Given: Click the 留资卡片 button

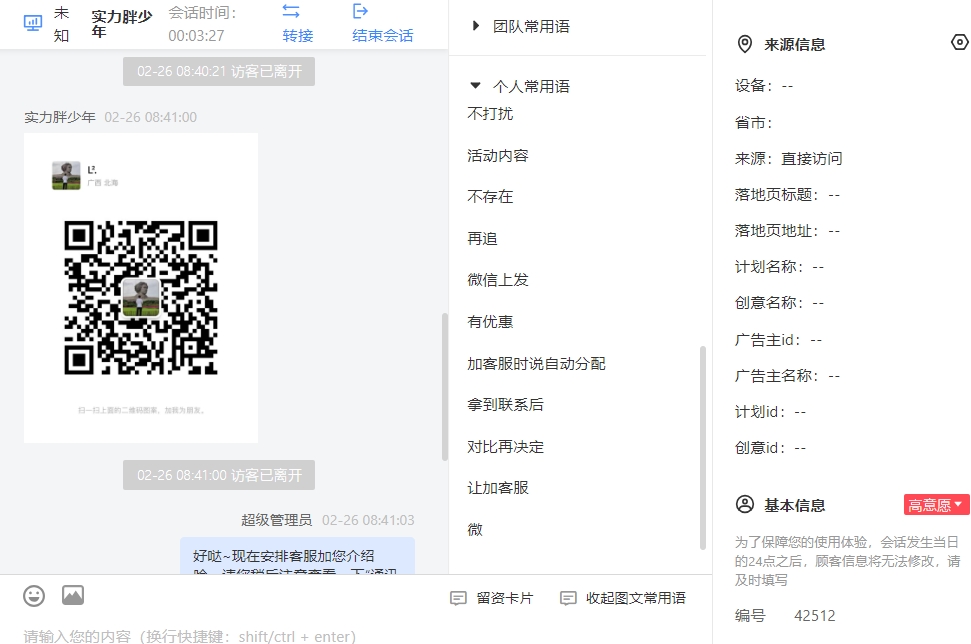Looking at the screenshot, I should tap(492, 598).
